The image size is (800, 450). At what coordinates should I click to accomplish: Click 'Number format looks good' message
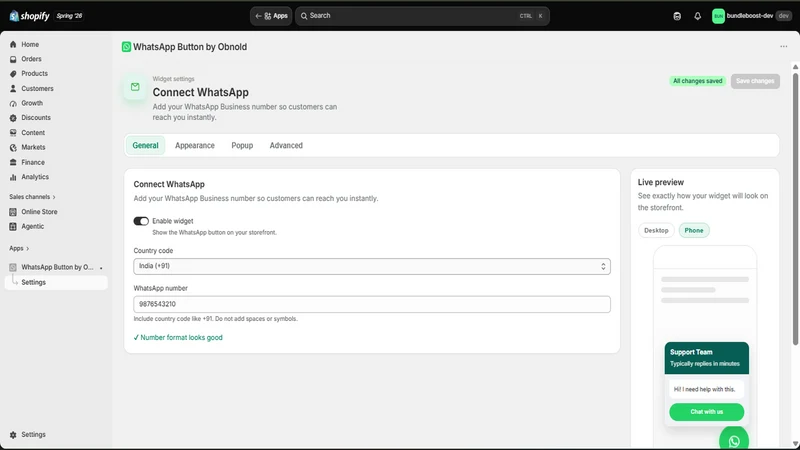178,338
